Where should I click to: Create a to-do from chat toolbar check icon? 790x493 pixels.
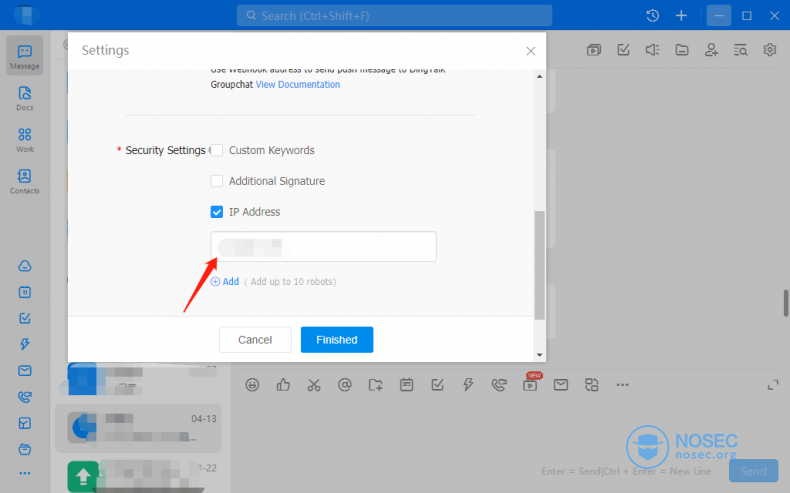point(437,385)
